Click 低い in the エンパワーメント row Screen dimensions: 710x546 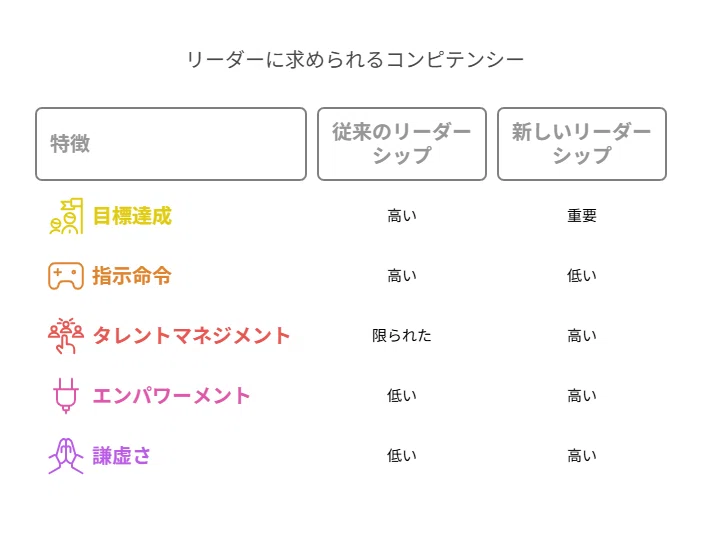(402, 396)
